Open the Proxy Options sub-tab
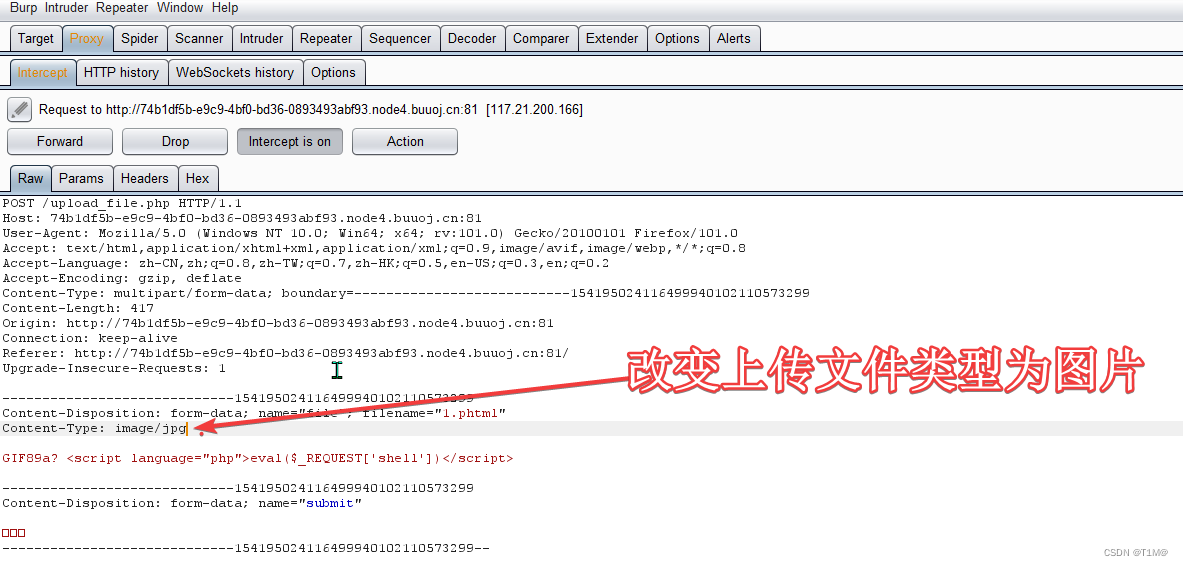The width and height of the screenshot is (1183, 566). [333, 72]
